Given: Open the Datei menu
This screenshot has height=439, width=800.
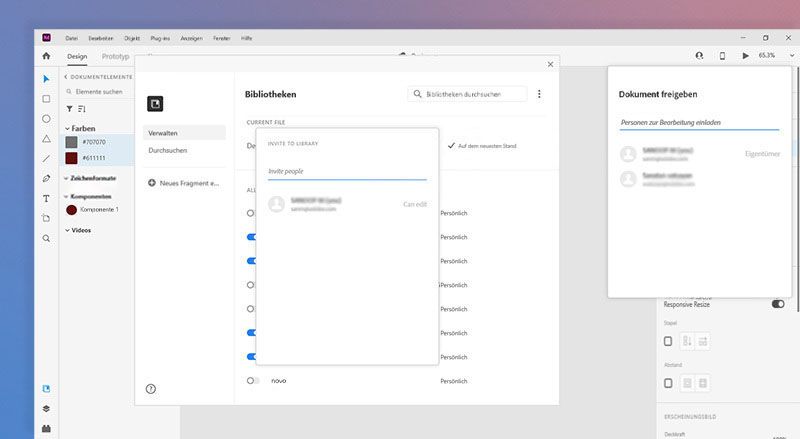Looking at the screenshot, I should (x=71, y=38).
